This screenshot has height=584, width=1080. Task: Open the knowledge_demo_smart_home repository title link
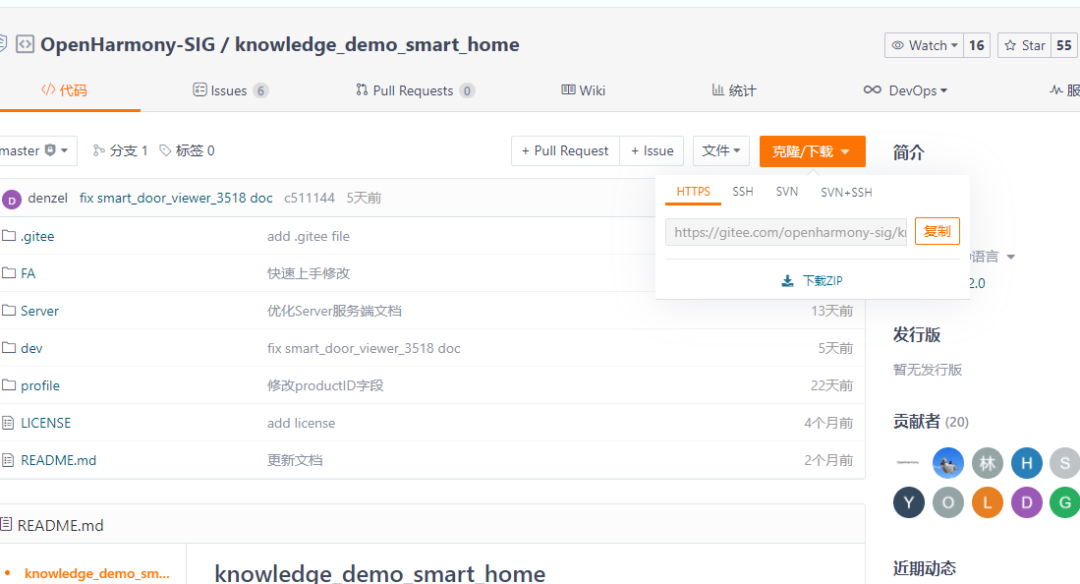(377, 45)
